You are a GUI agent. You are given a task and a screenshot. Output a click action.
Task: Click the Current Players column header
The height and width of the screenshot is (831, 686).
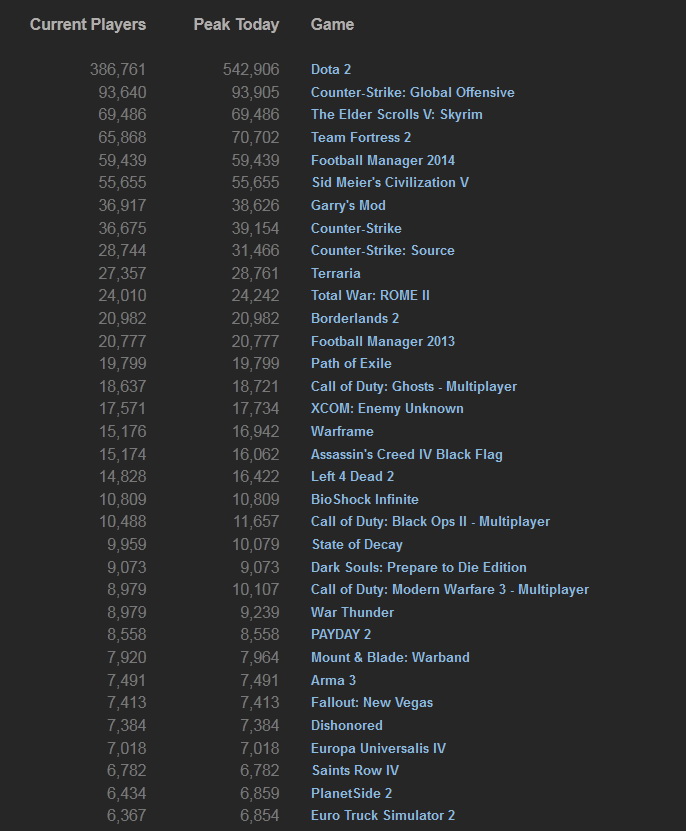pyautogui.click(x=88, y=24)
